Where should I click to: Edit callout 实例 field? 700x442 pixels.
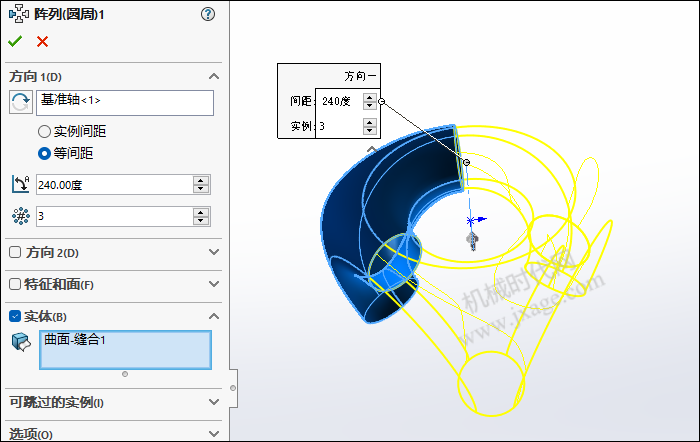tap(339, 126)
